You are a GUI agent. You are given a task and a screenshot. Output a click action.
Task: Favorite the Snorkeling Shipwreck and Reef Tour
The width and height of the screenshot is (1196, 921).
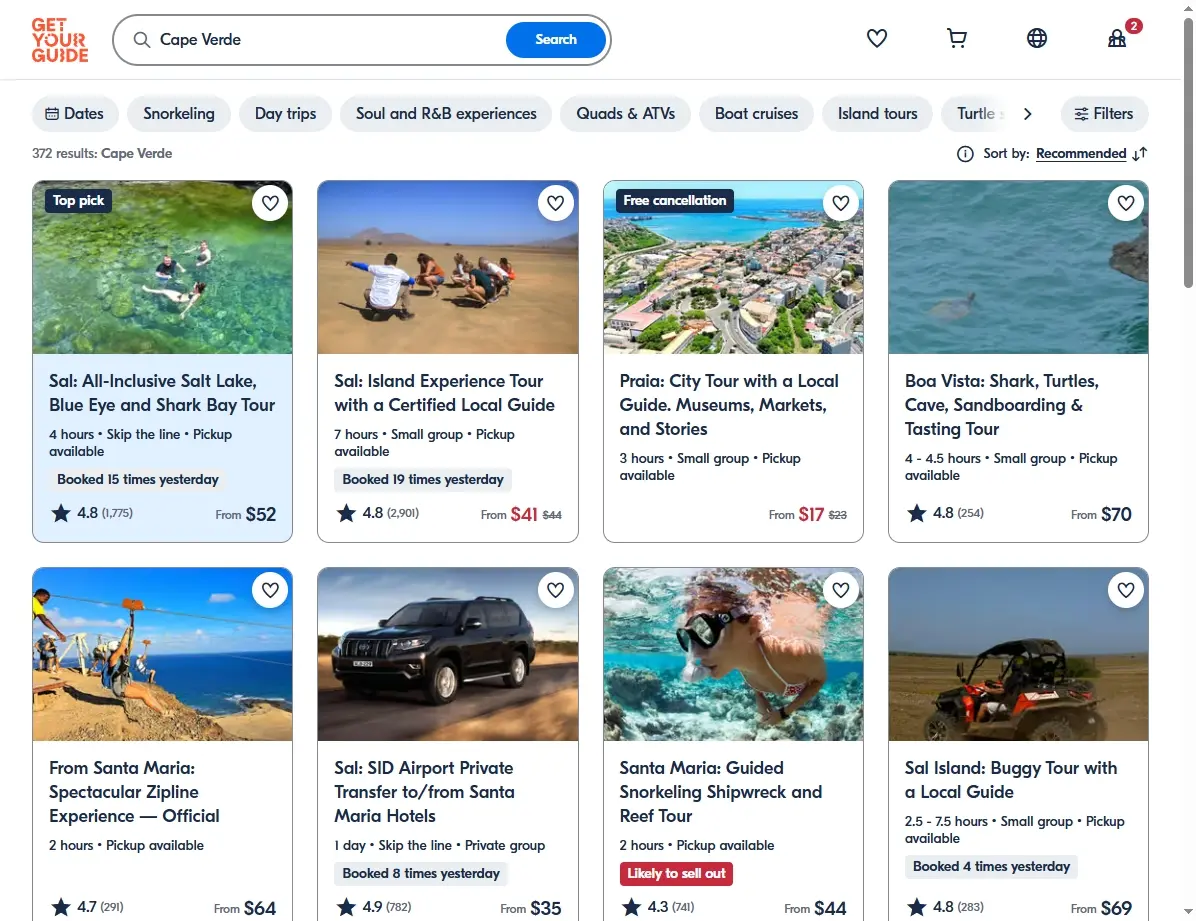(x=841, y=590)
